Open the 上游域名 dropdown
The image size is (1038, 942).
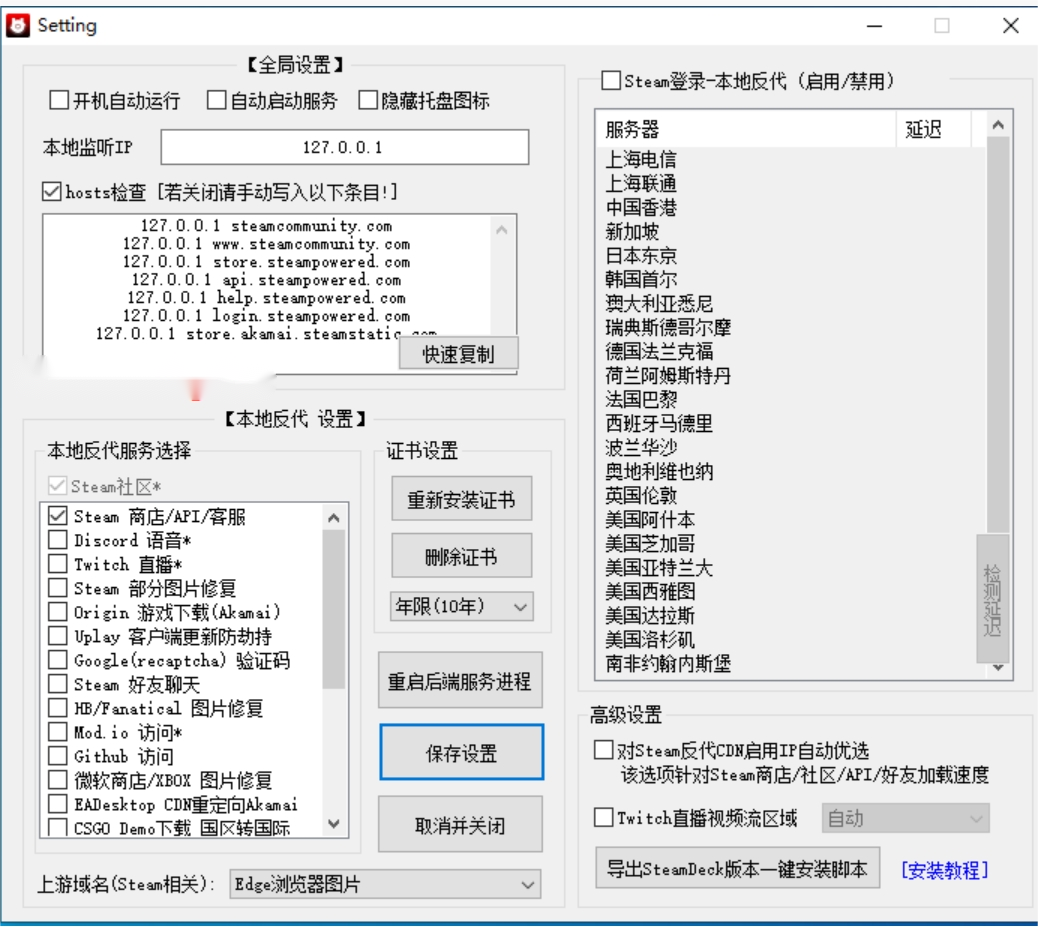(384, 884)
